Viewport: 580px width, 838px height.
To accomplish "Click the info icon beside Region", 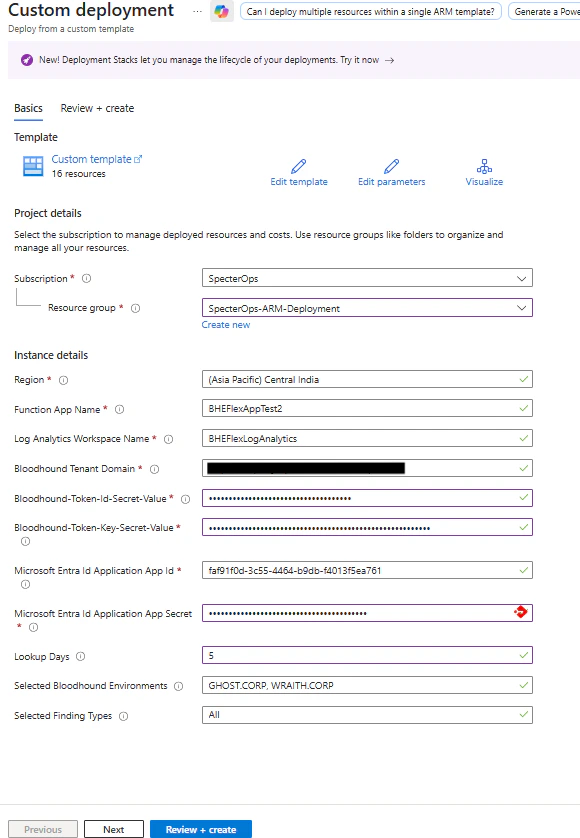I will tap(62, 379).
